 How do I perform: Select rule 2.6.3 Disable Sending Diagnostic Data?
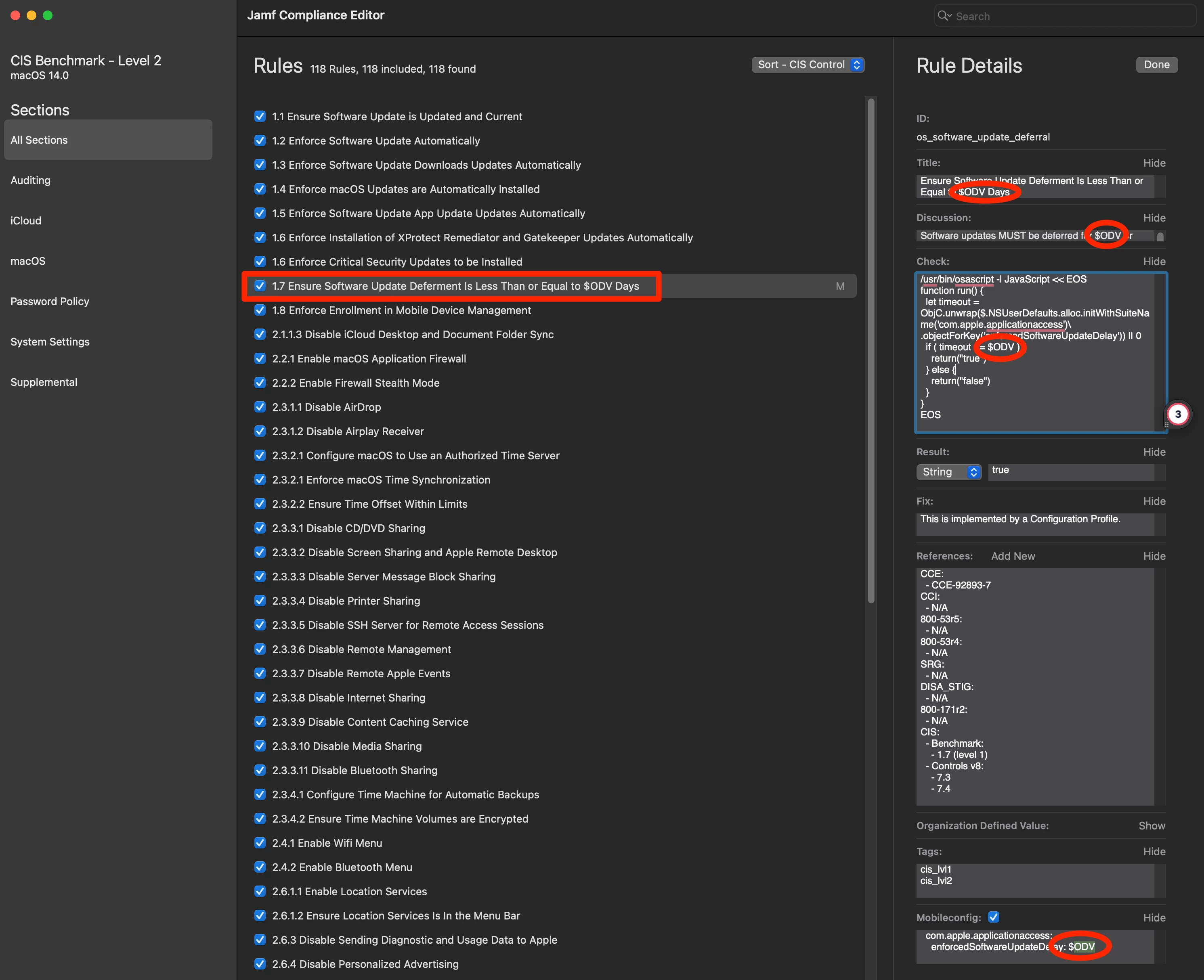(x=415, y=940)
